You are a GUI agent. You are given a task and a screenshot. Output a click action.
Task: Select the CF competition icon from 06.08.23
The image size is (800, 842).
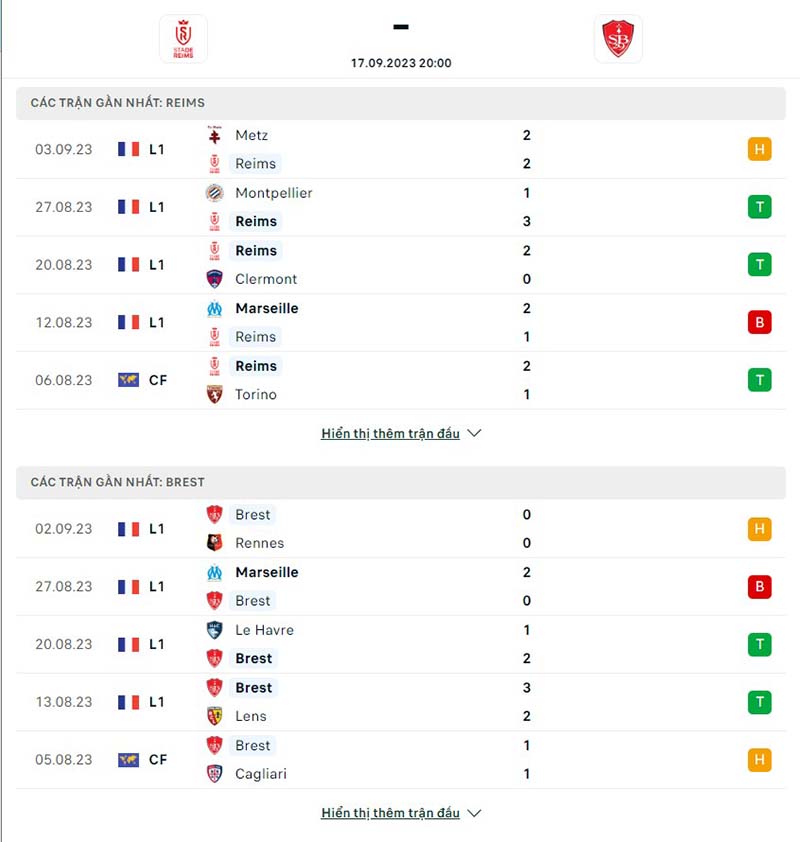click(127, 380)
